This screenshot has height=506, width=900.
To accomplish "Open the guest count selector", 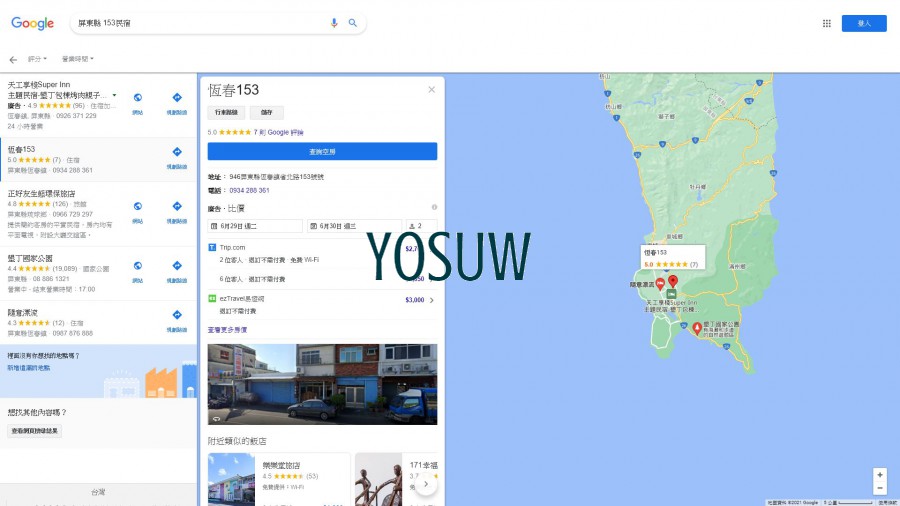I will (420, 226).
